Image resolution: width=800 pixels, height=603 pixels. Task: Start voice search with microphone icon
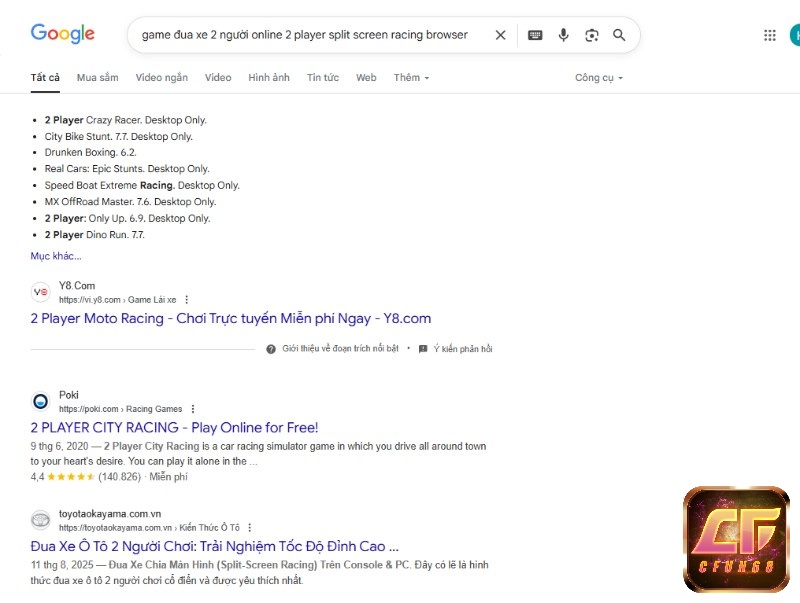[x=563, y=35]
